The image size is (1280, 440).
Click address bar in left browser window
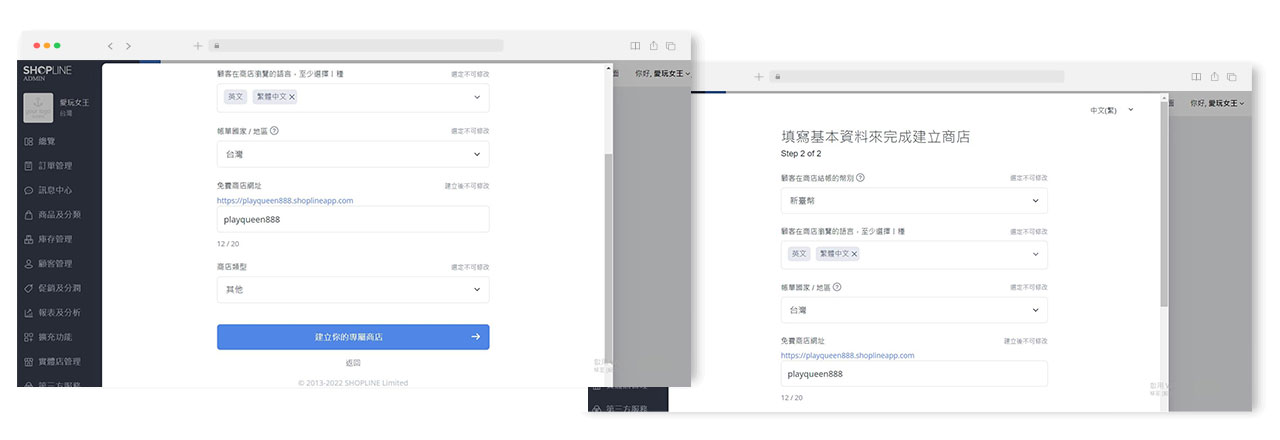click(x=355, y=46)
